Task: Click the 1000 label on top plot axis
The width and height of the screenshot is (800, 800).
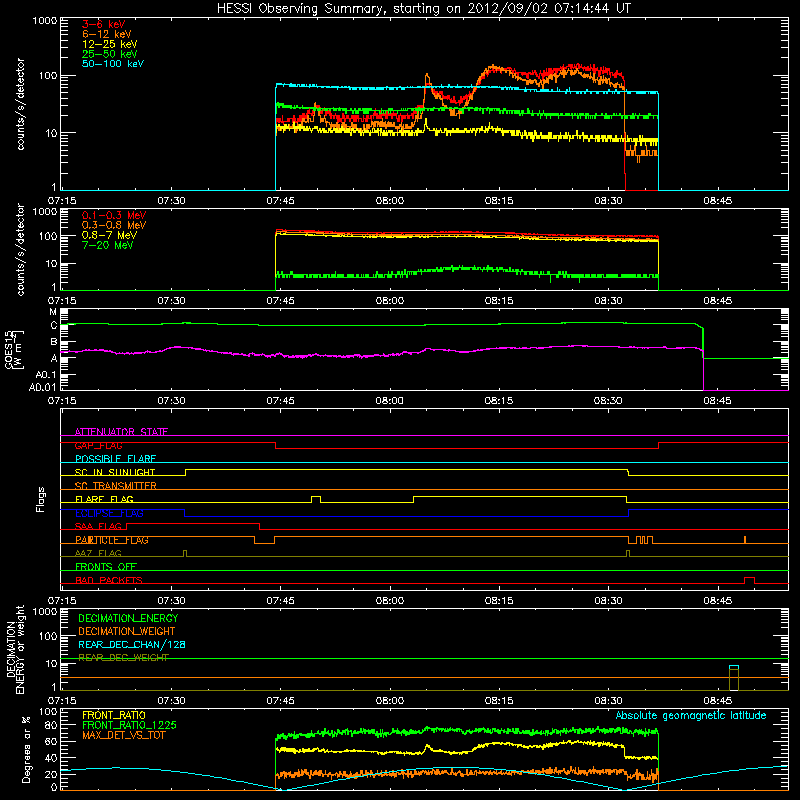Action: point(45,21)
